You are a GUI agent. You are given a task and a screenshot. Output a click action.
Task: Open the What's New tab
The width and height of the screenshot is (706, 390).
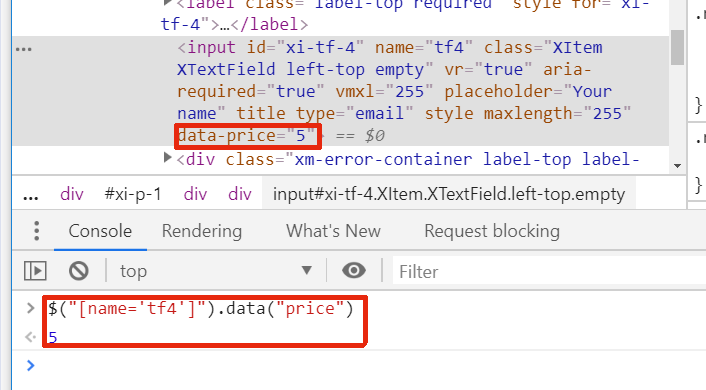click(333, 231)
